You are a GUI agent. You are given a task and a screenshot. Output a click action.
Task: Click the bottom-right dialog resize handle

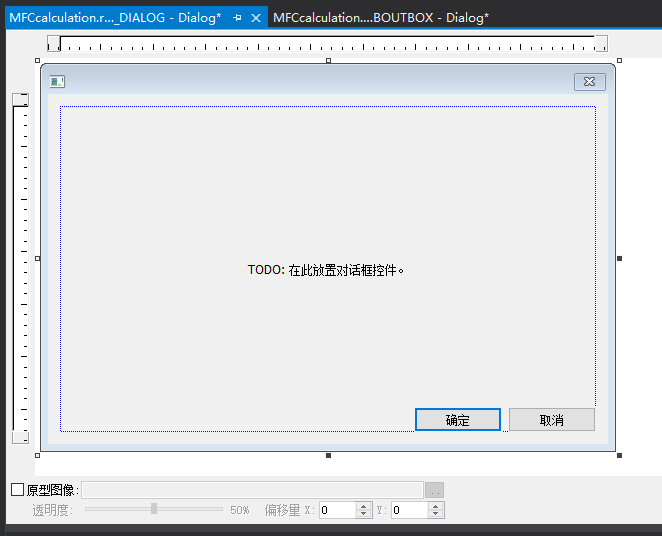click(x=619, y=455)
